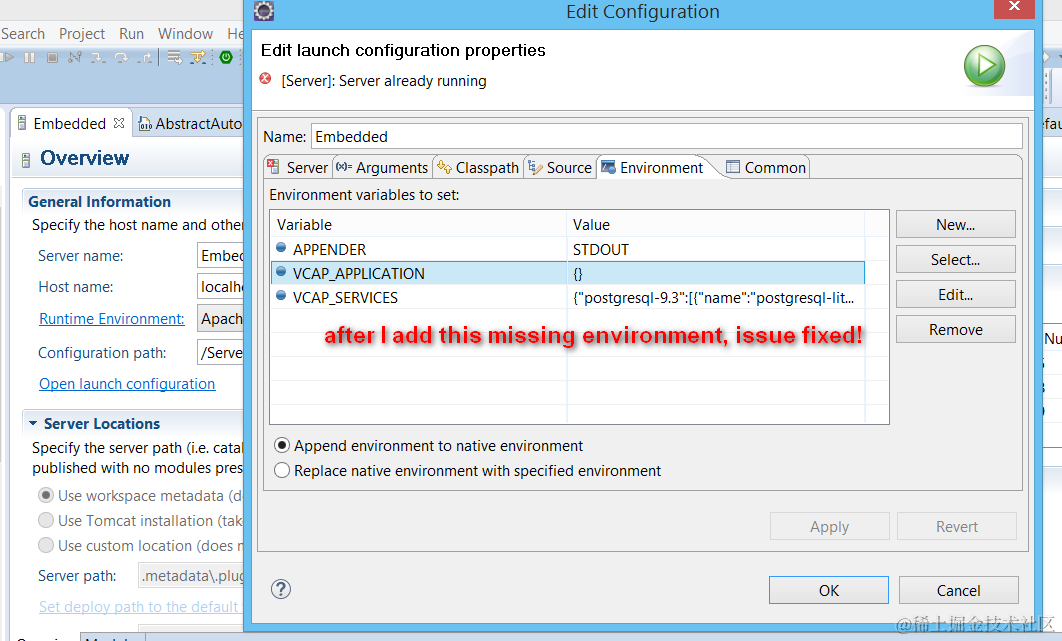Click the server icon beside Overview heading
The height and width of the screenshot is (641, 1062).
pos(26,160)
